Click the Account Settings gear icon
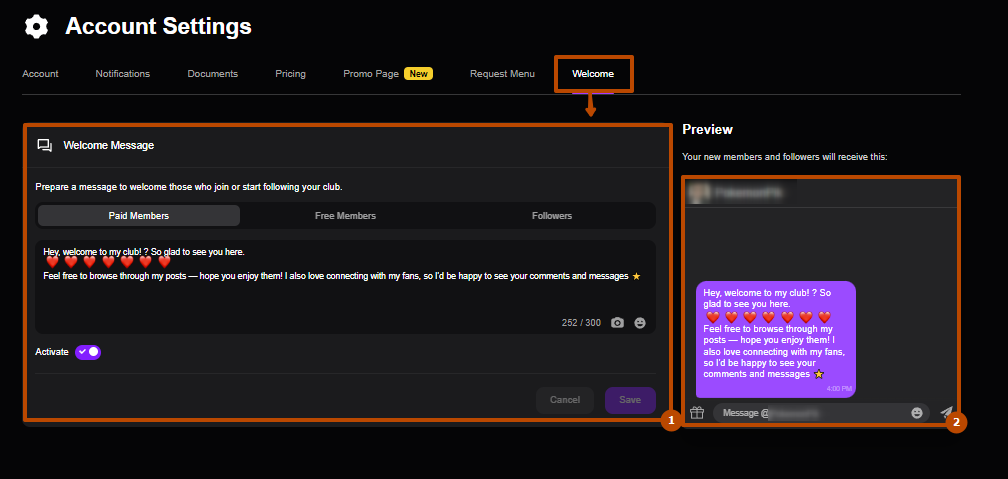 point(37,27)
